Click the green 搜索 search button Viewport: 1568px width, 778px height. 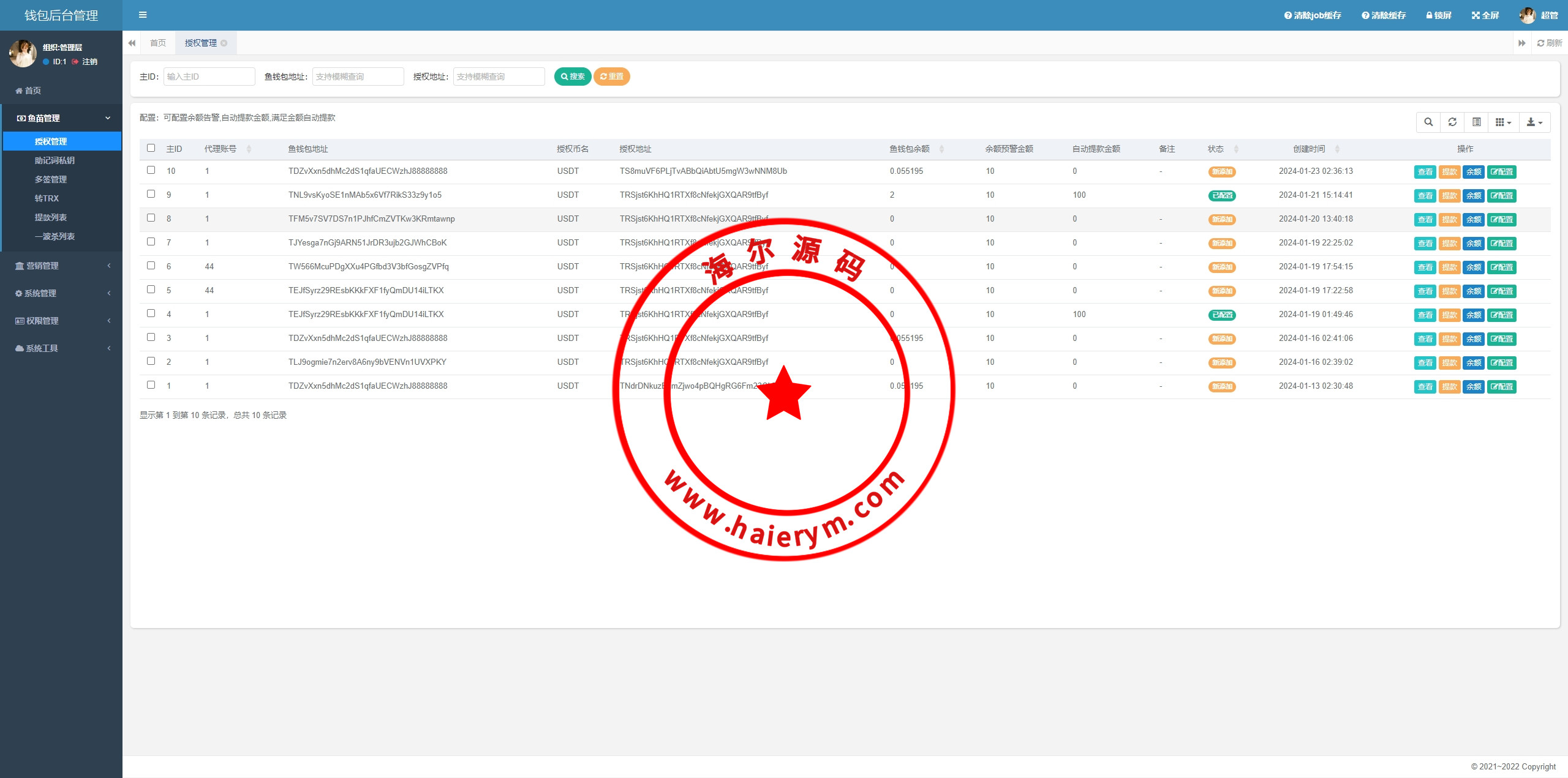pyautogui.click(x=572, y=77)
